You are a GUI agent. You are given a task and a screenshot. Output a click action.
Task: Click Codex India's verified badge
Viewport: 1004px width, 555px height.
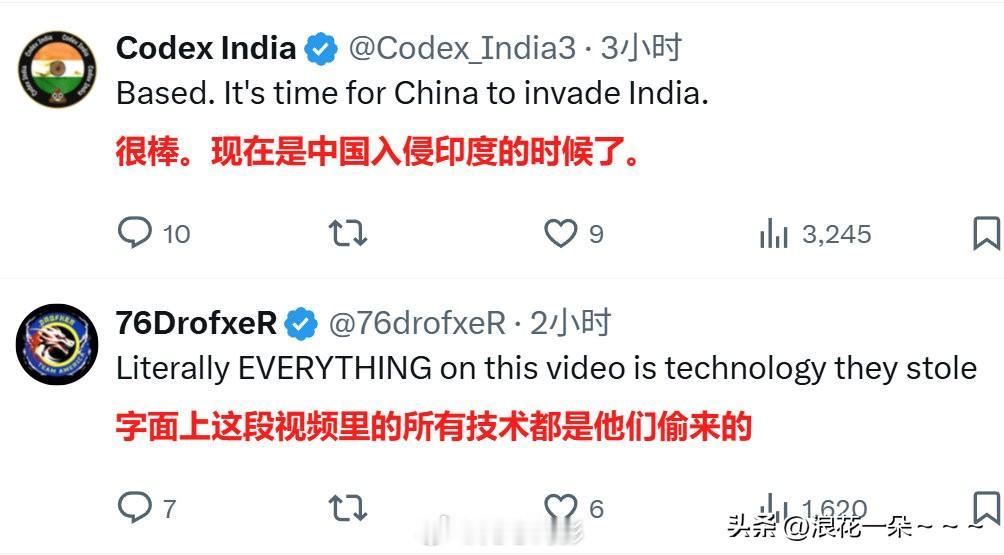click(x=321, y=49)
